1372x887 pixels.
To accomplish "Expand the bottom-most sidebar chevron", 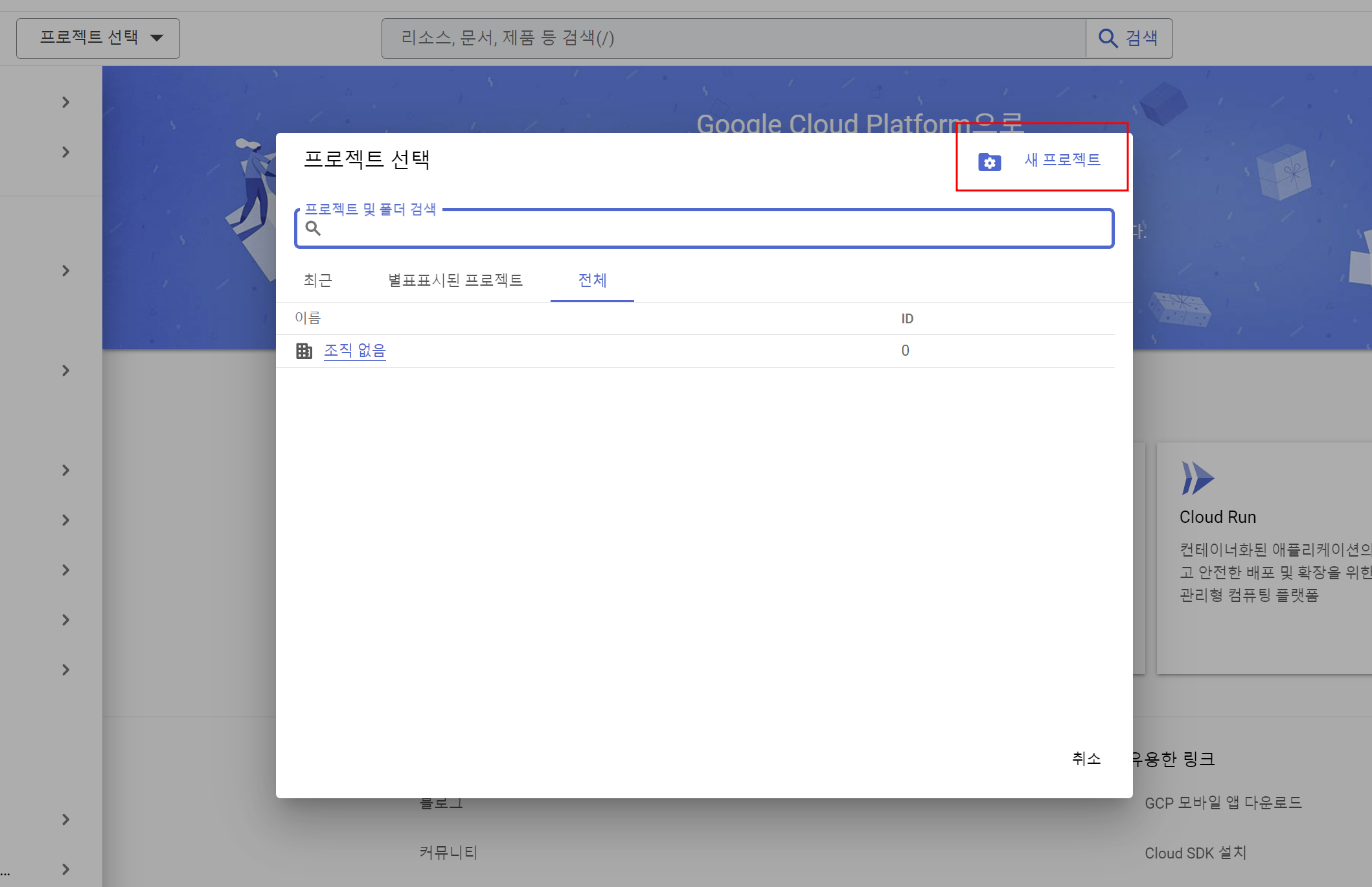I will pos(65,870).
